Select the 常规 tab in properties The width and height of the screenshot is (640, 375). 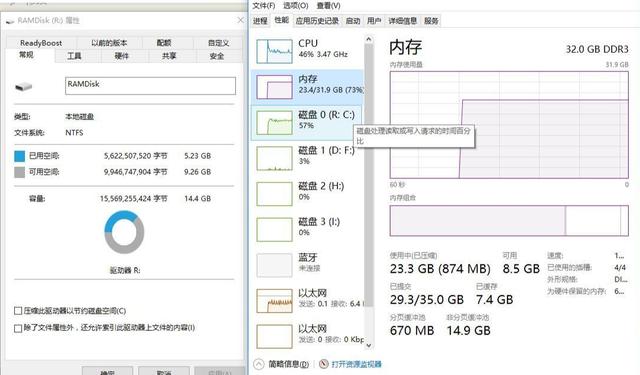click(27, 55)
